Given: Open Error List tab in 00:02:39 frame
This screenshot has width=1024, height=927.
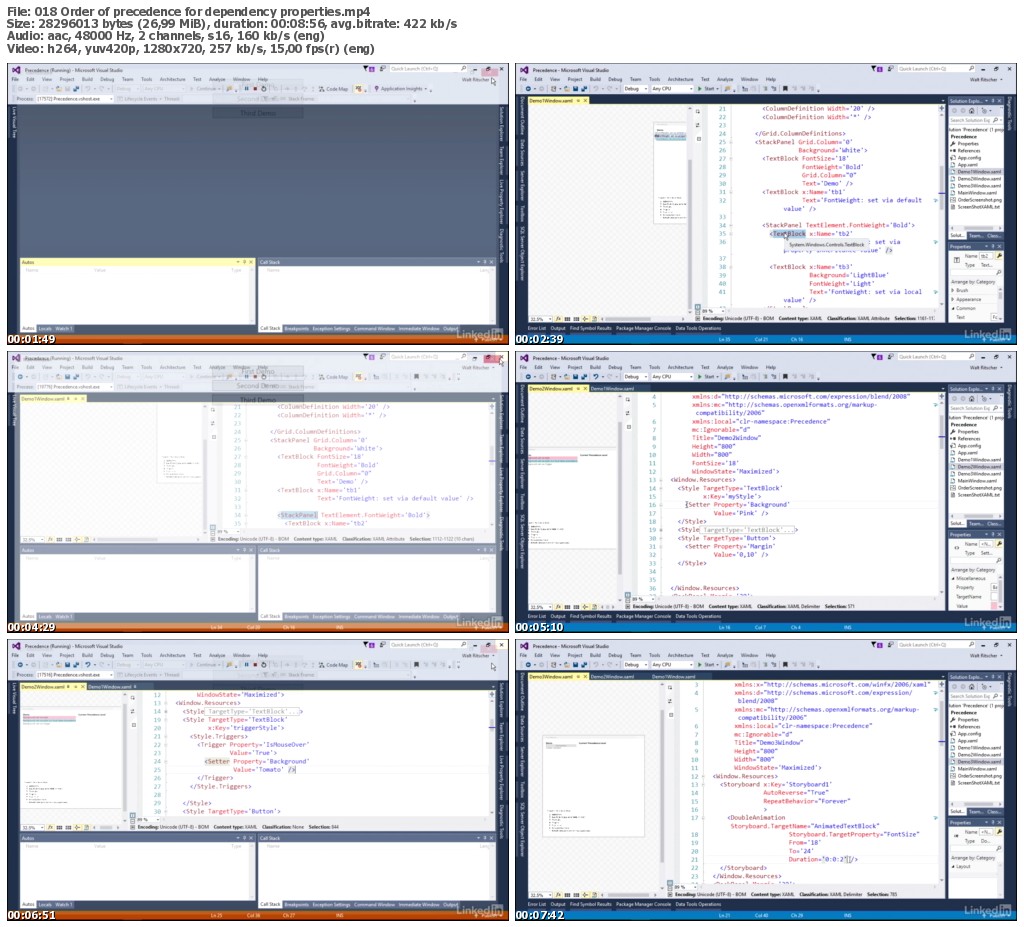Looking at the screenshot, I should click(x=537, y=328).
